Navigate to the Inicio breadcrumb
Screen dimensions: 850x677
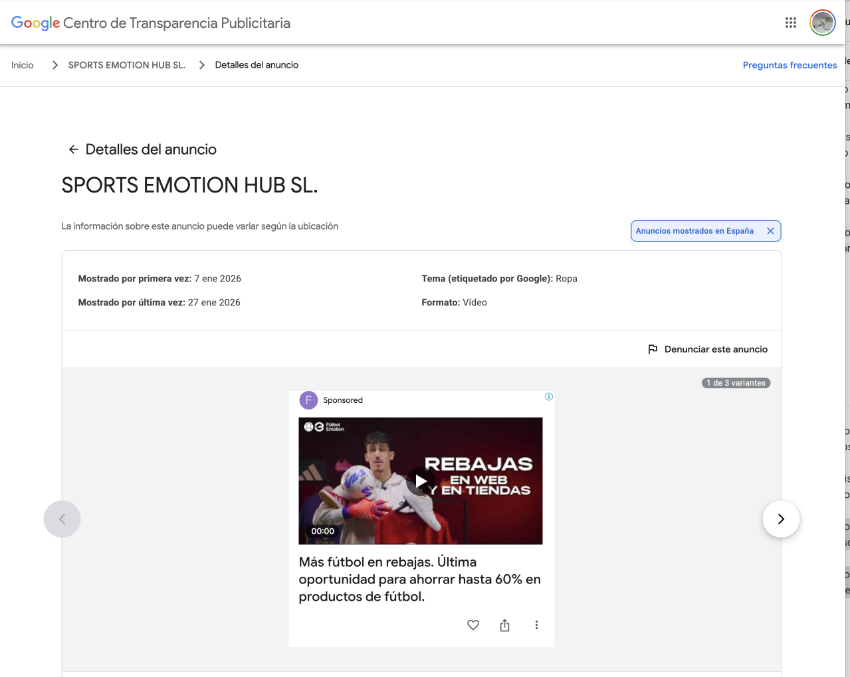click(x=22, y=65)
